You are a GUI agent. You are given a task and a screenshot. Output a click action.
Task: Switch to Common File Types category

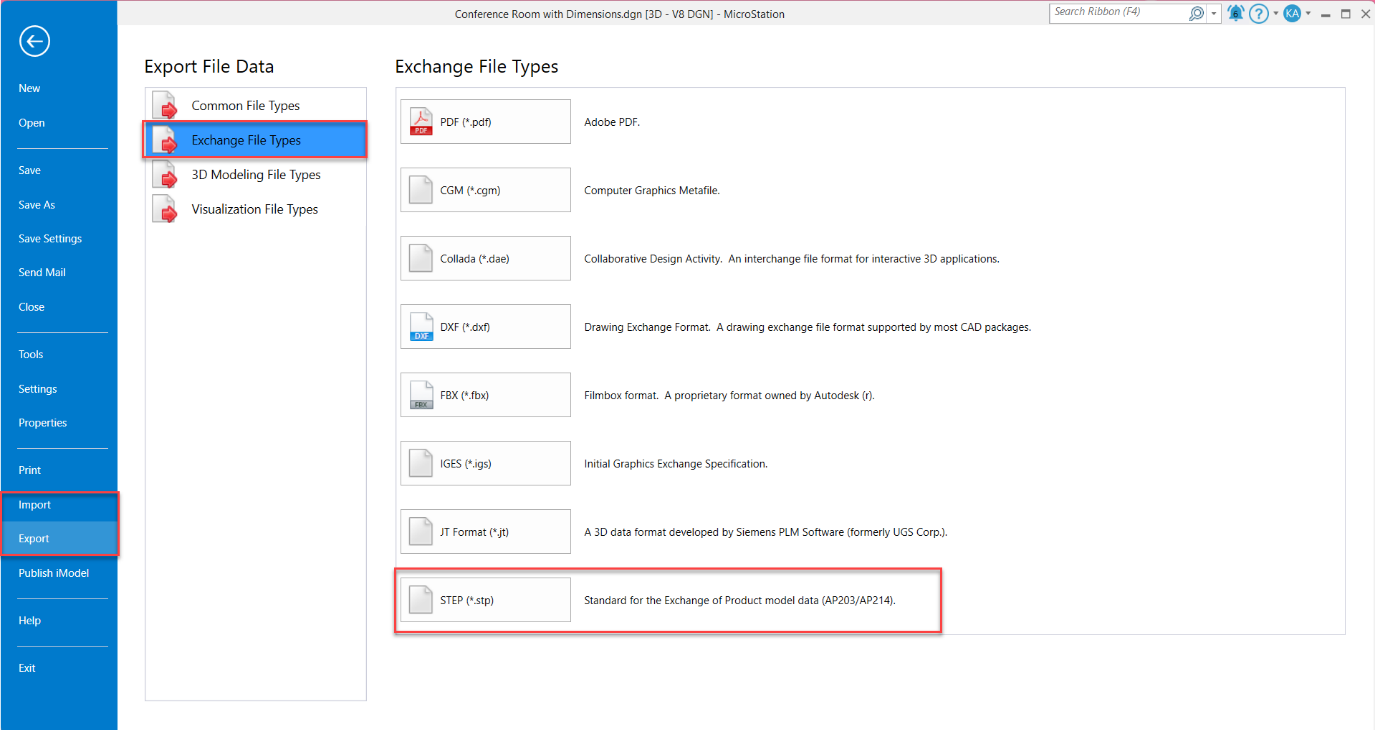tap(246, 106)
